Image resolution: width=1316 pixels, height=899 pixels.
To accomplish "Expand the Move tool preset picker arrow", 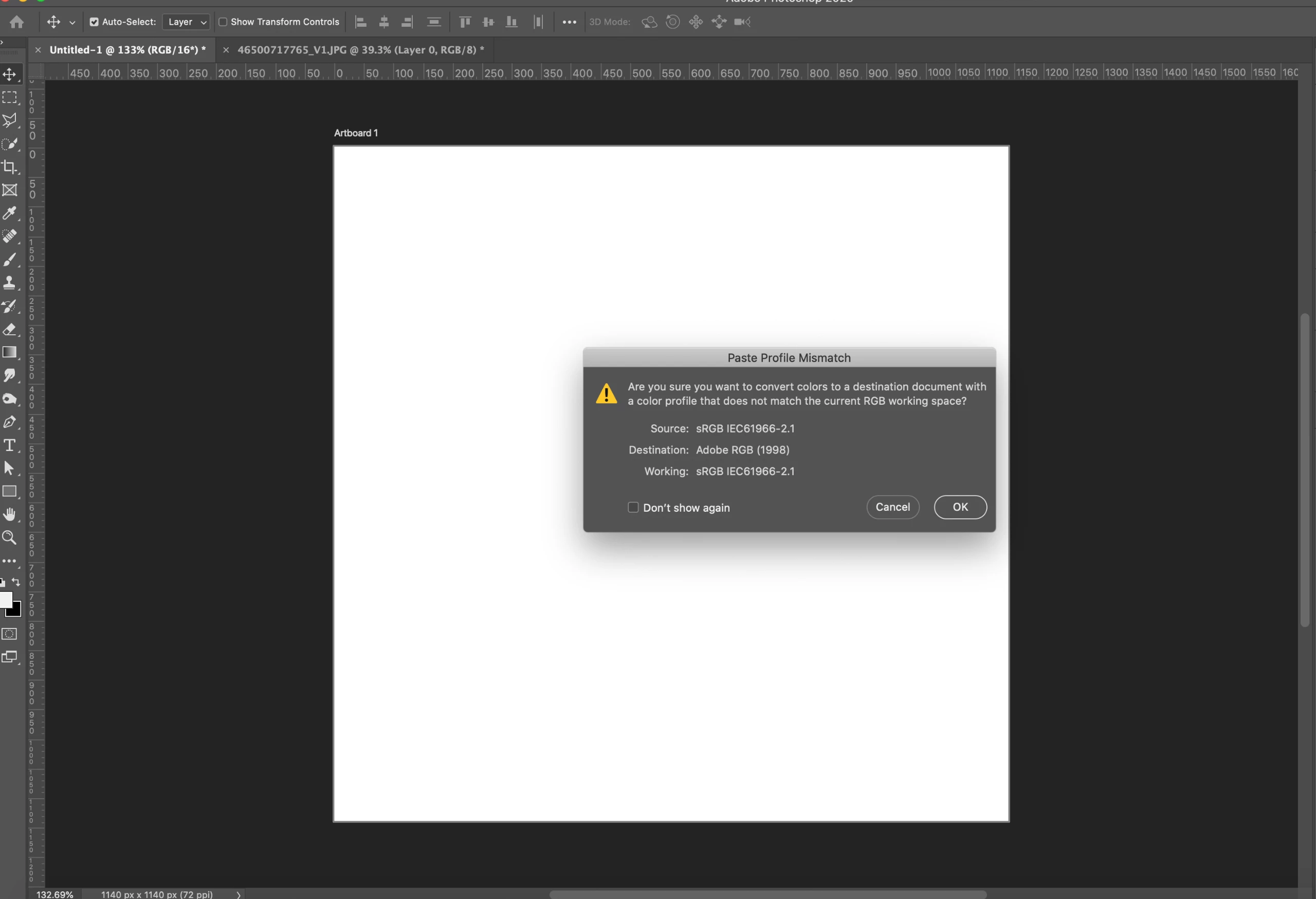I will (72, 23).
